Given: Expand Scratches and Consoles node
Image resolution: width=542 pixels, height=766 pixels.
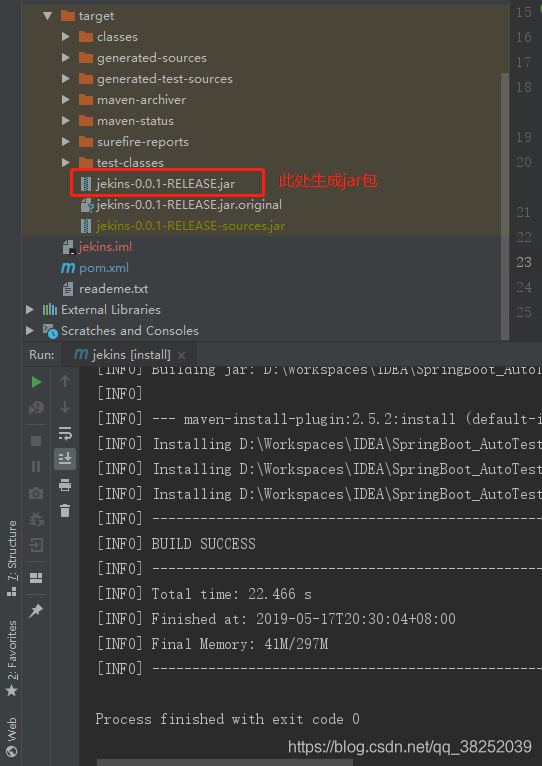Looking at the screenshot, I should point(30,331).
